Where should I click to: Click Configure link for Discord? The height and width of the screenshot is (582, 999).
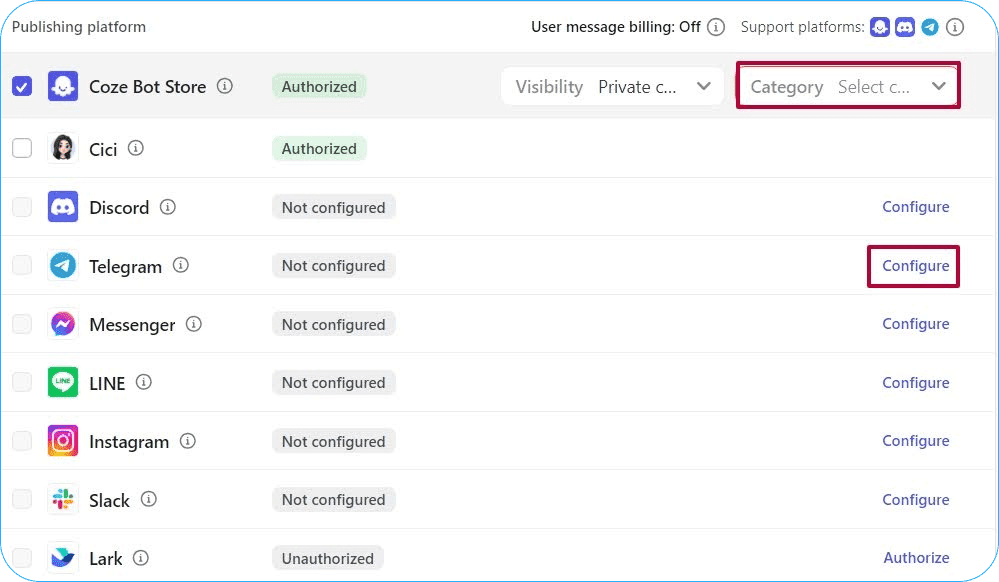point(916,207)
